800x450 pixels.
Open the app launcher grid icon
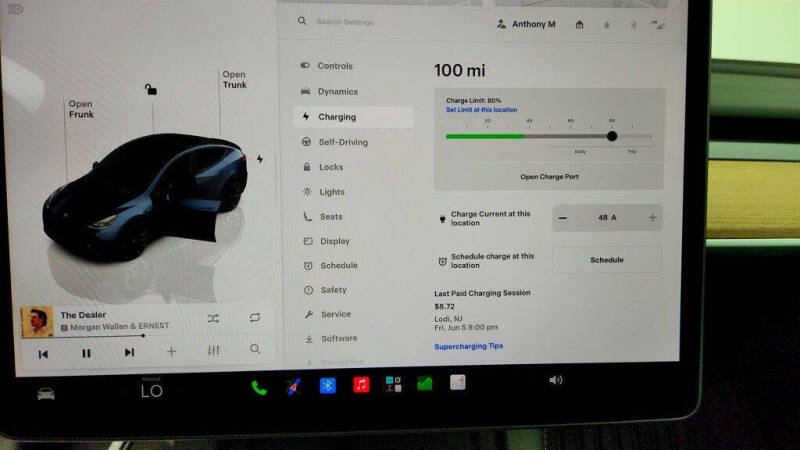(x=393, y=384)
